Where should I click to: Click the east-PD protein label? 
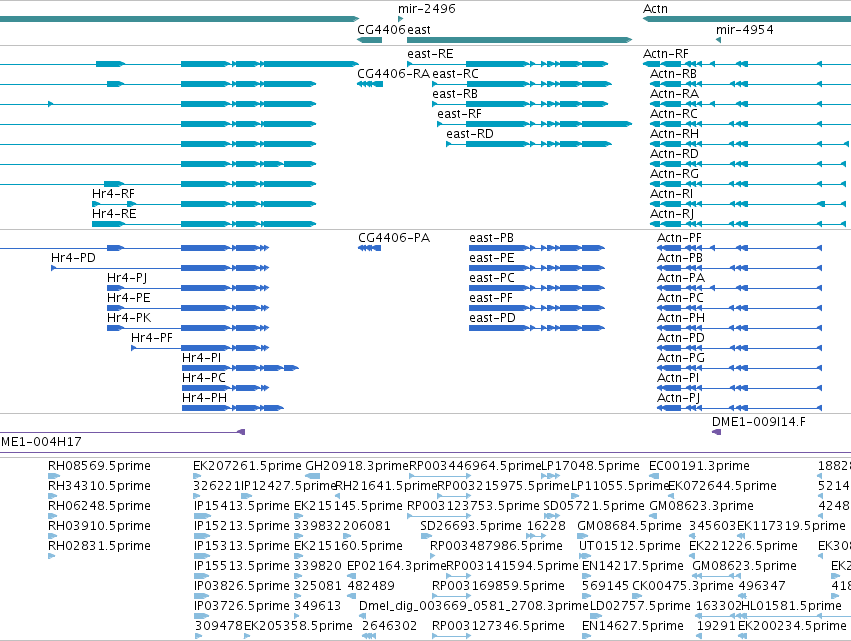[x=492, y=319]
